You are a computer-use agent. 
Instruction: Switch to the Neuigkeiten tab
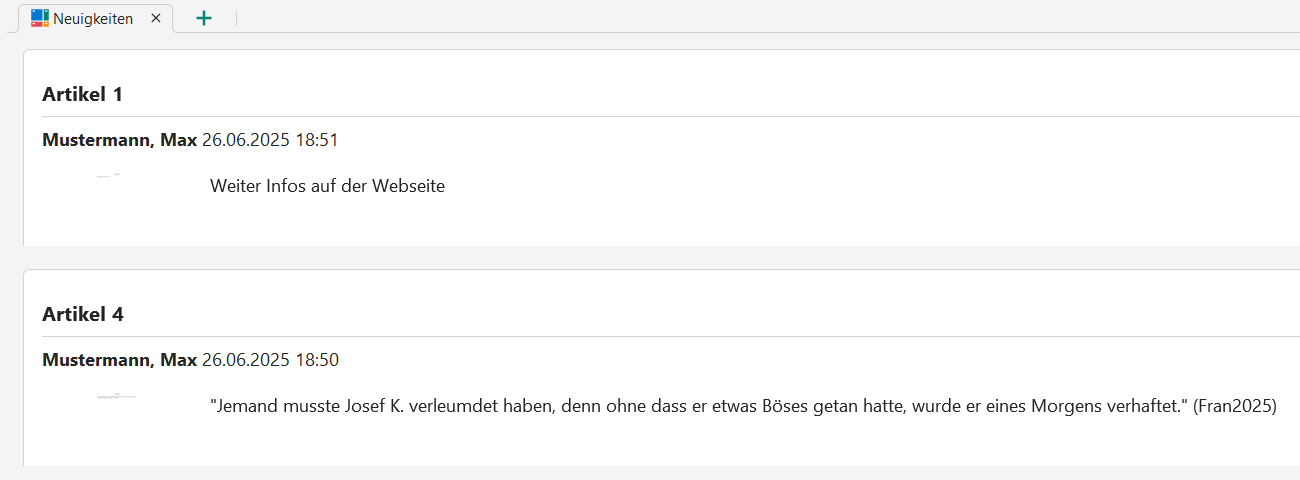tap(93, 18)
